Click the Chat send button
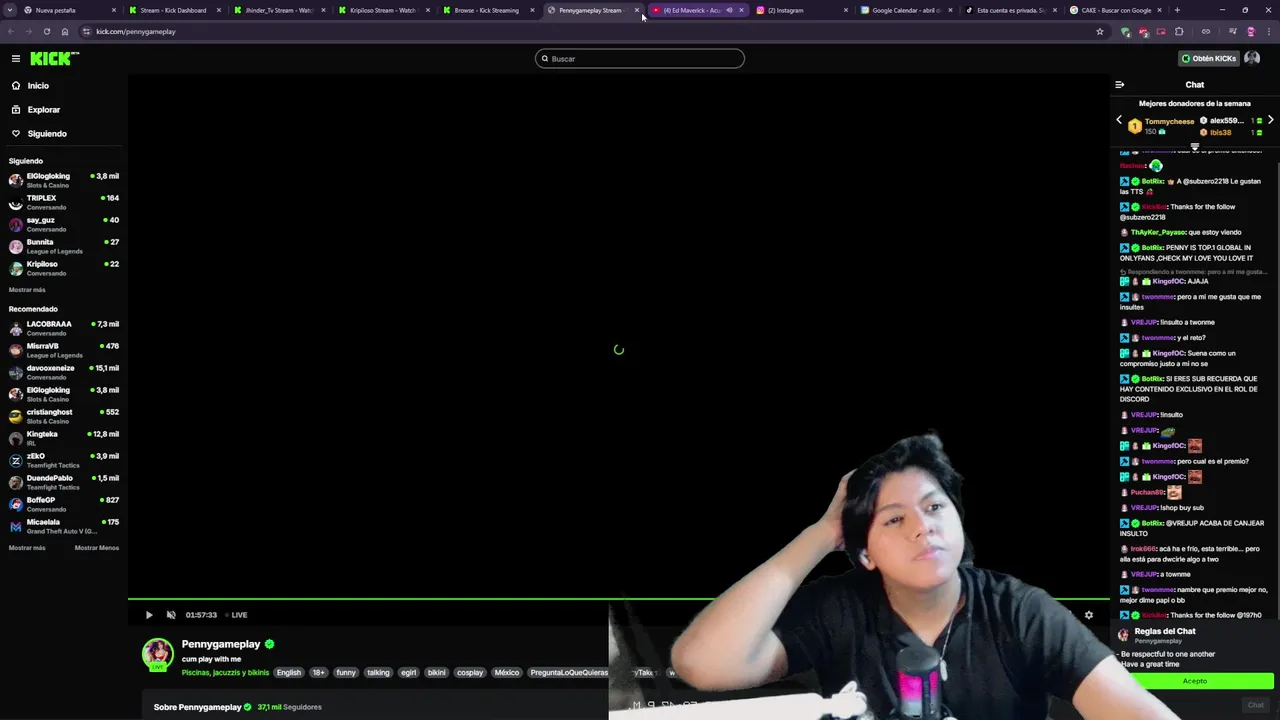Image resolution: width=1280 pixels, height=720 pixels. [1256, 705]
